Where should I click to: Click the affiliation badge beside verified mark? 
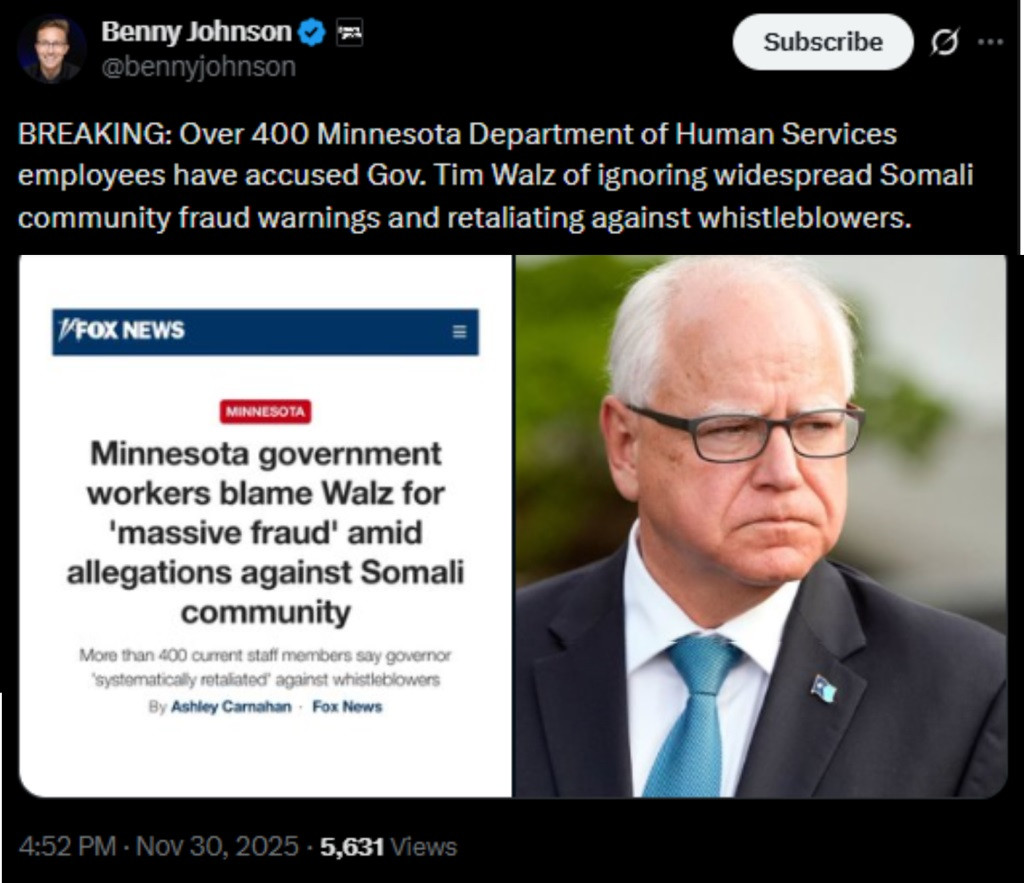coord(349,33)
